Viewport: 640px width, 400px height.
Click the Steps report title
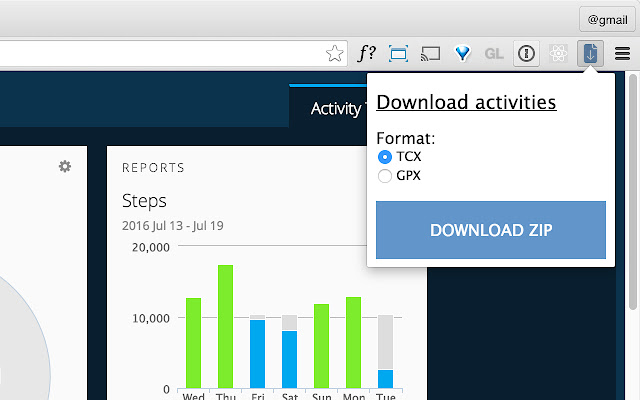click(x=144, y=201)
